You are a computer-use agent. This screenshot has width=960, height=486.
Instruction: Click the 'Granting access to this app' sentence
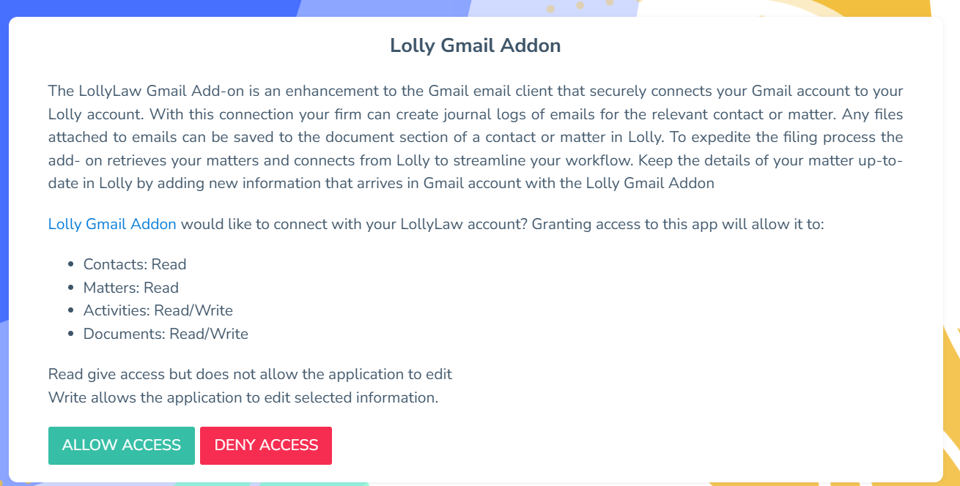click(678, 224)
